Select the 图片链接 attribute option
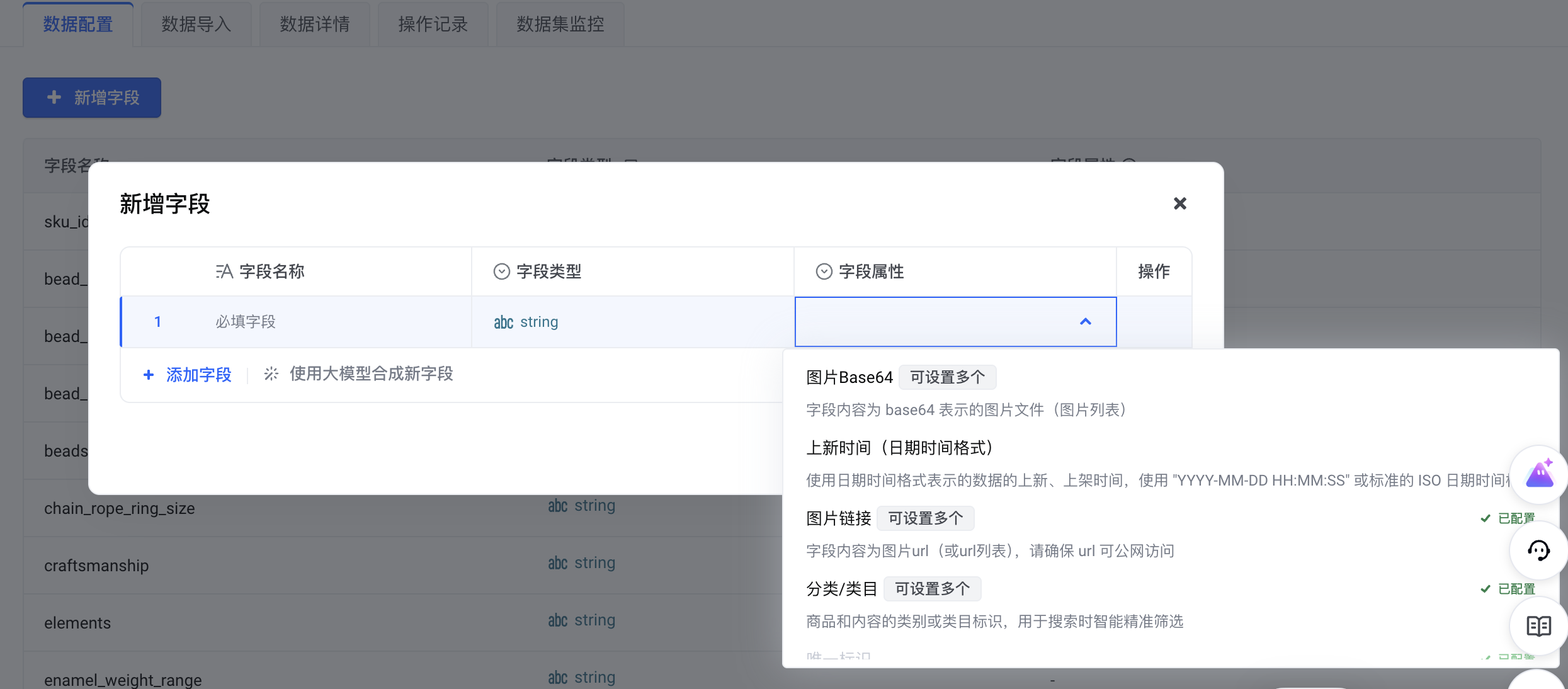The width and height of the screenshot is (1568, 689). [839, 518]
